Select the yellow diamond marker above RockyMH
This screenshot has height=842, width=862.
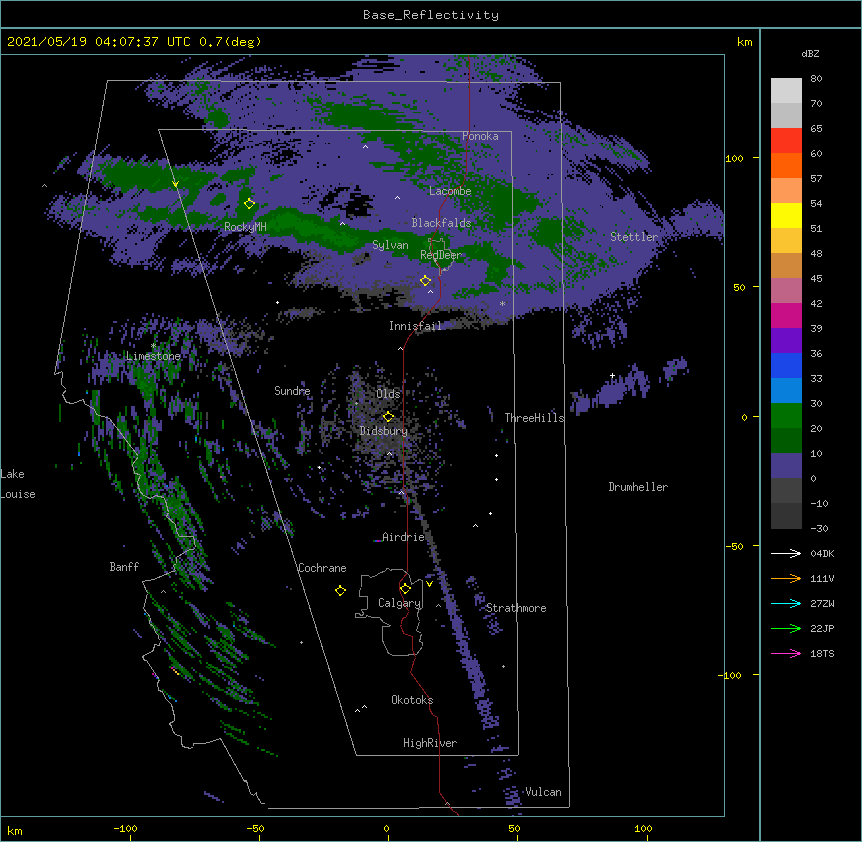point(249,203)
